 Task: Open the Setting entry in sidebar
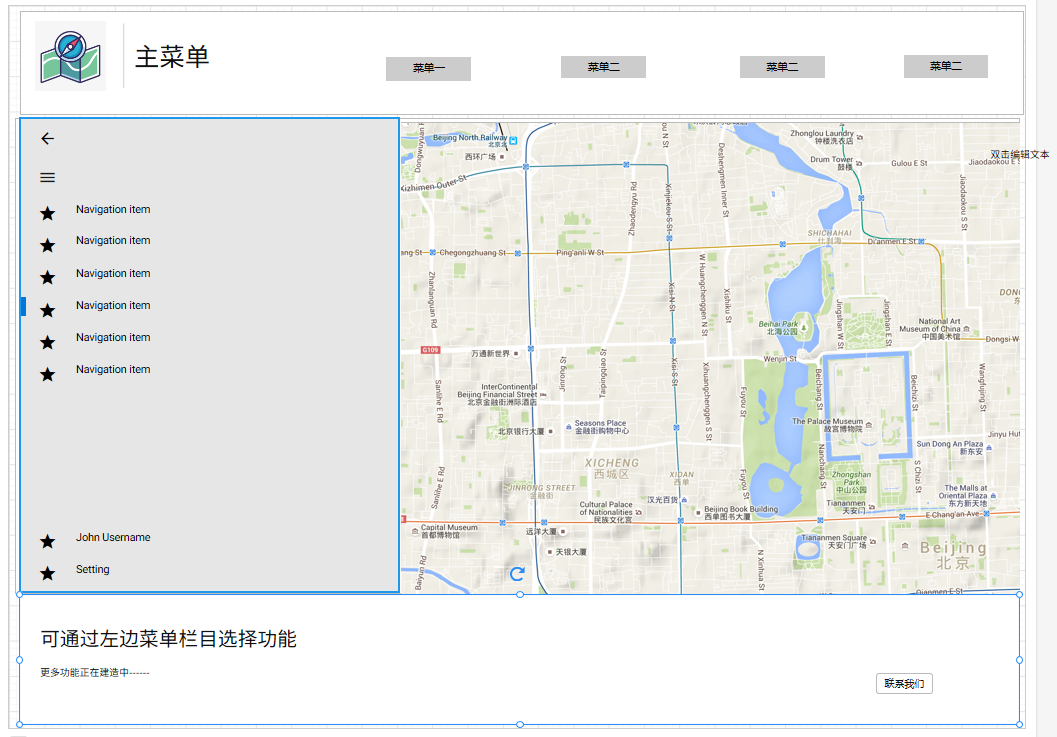click(x=92, y=569)
